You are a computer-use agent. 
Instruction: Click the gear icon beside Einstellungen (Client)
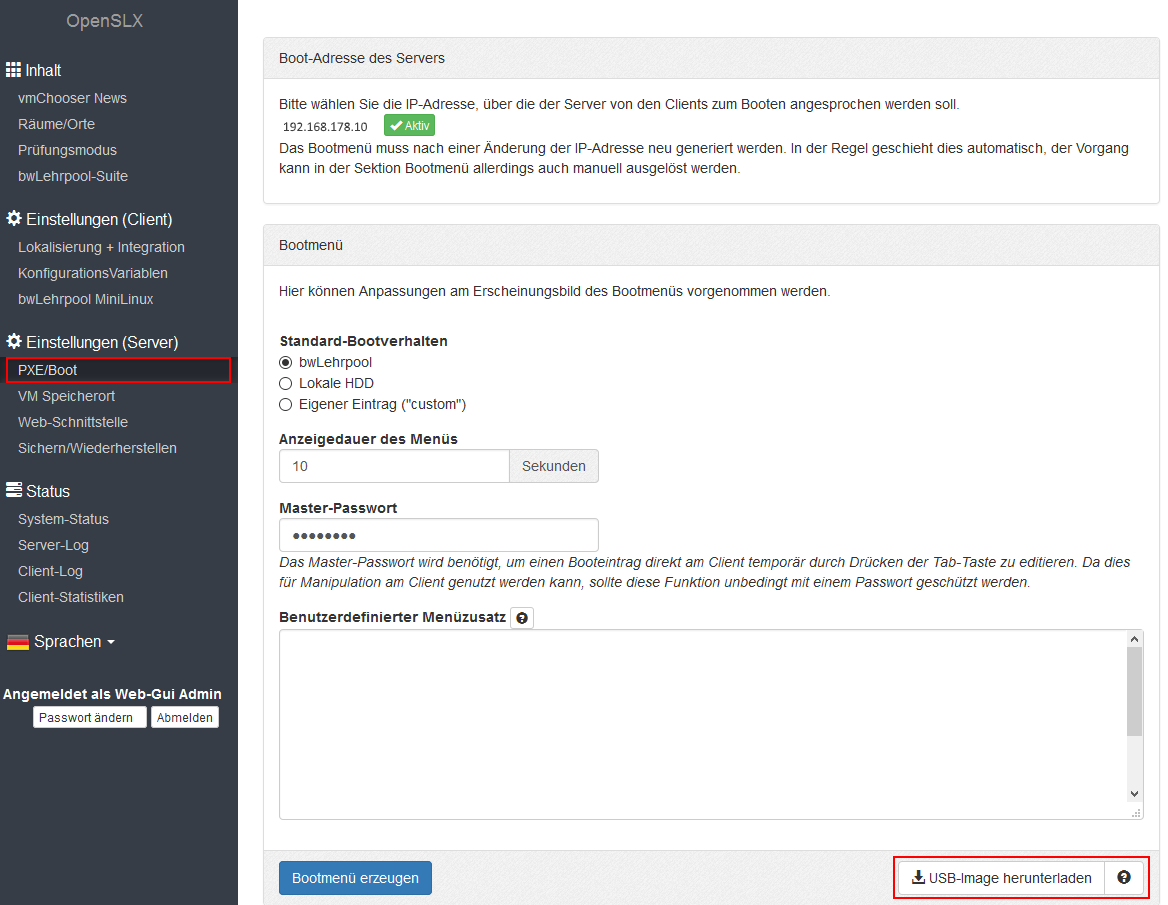tap(14, 219)
